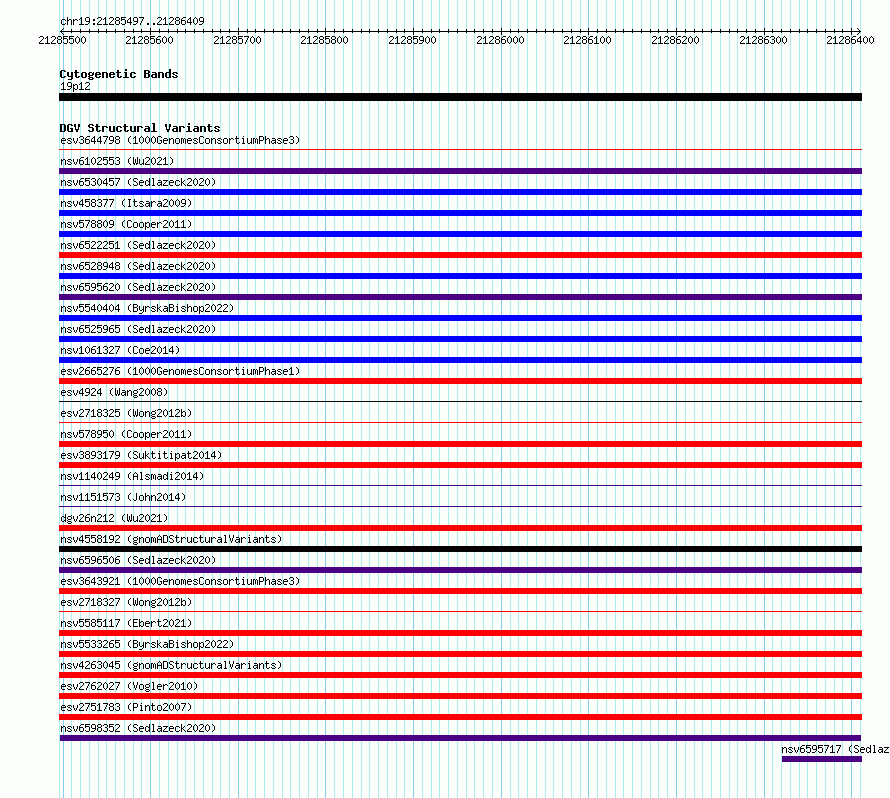The height and width of the screenshot is (798, 890).
Task: Click the dgv26n212 (Wu2021) label
Action: point(114,518)
